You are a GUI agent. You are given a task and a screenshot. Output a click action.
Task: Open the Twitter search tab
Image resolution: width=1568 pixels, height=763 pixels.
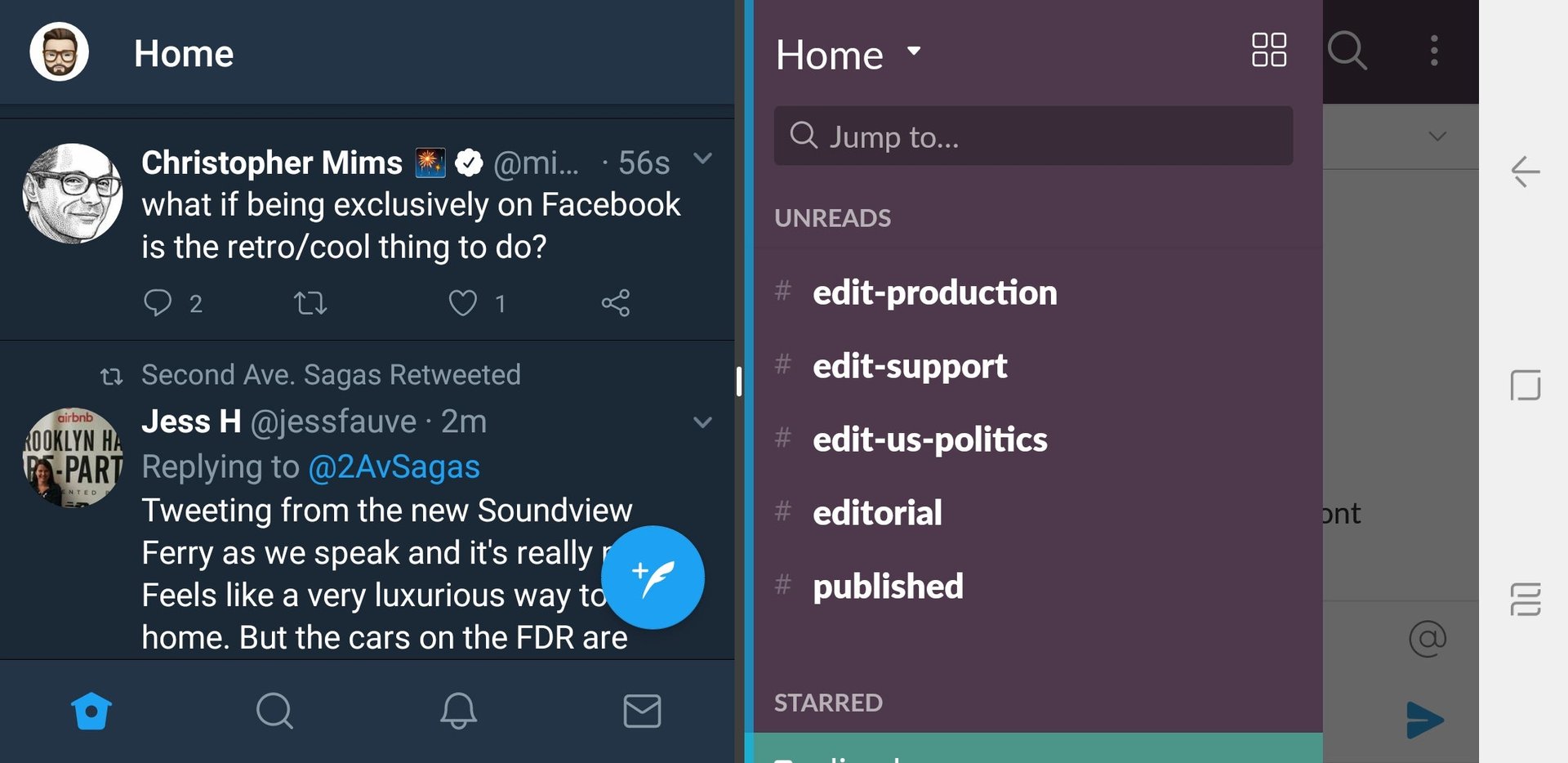274,711
